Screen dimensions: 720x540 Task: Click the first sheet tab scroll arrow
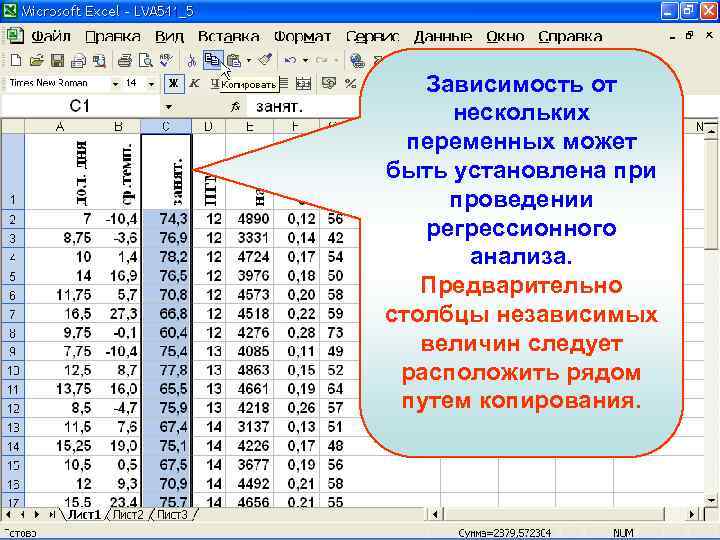(8, 514)
